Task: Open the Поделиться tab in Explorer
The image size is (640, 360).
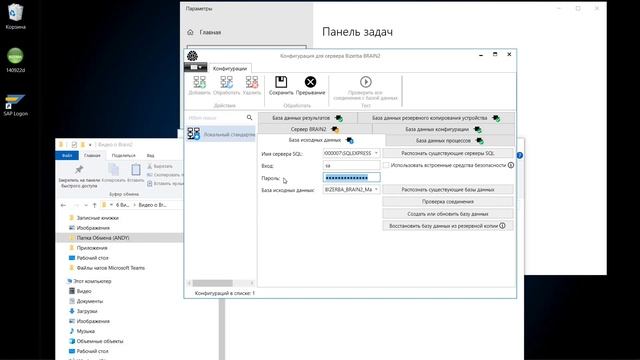Action: 123,155
